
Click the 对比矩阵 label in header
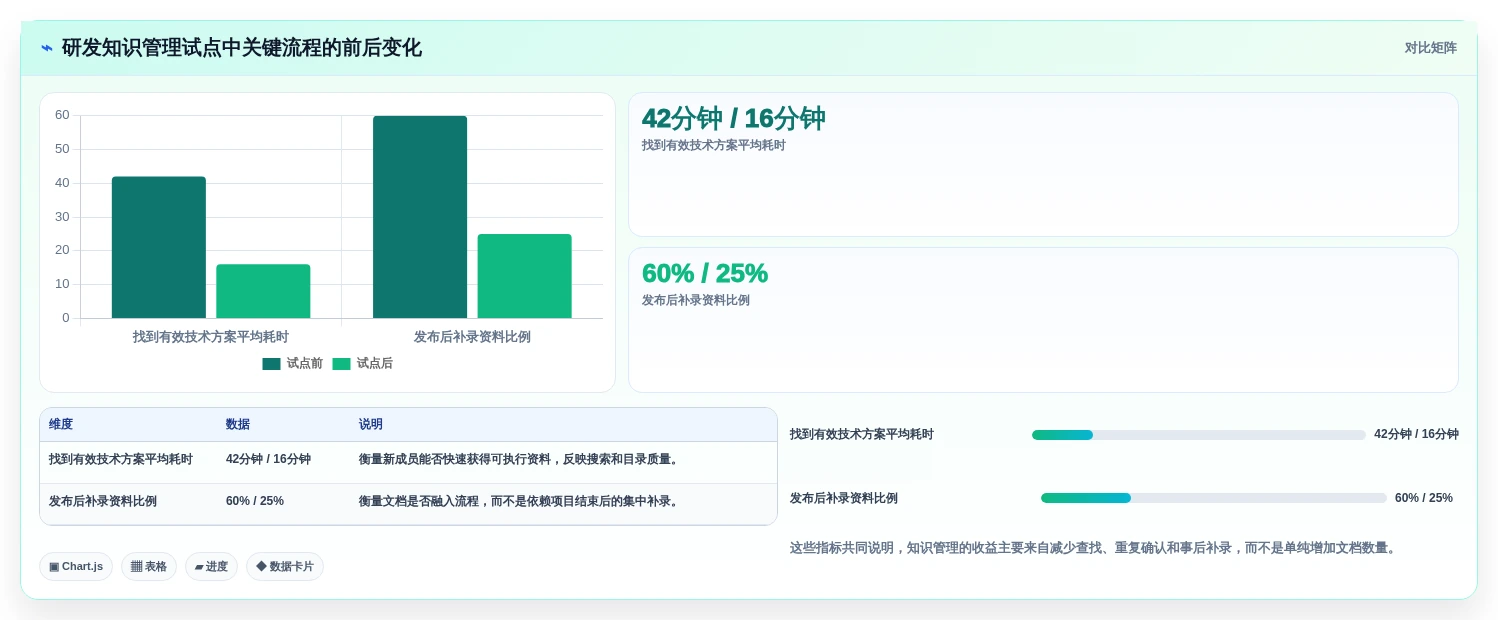1430,48
